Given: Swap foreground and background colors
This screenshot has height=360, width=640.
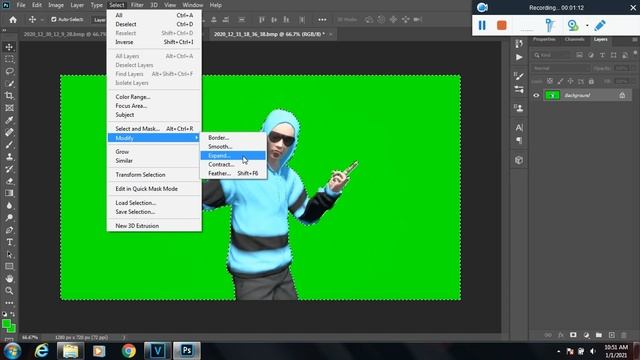Looking at the screenshot, I should coord(13,314).
